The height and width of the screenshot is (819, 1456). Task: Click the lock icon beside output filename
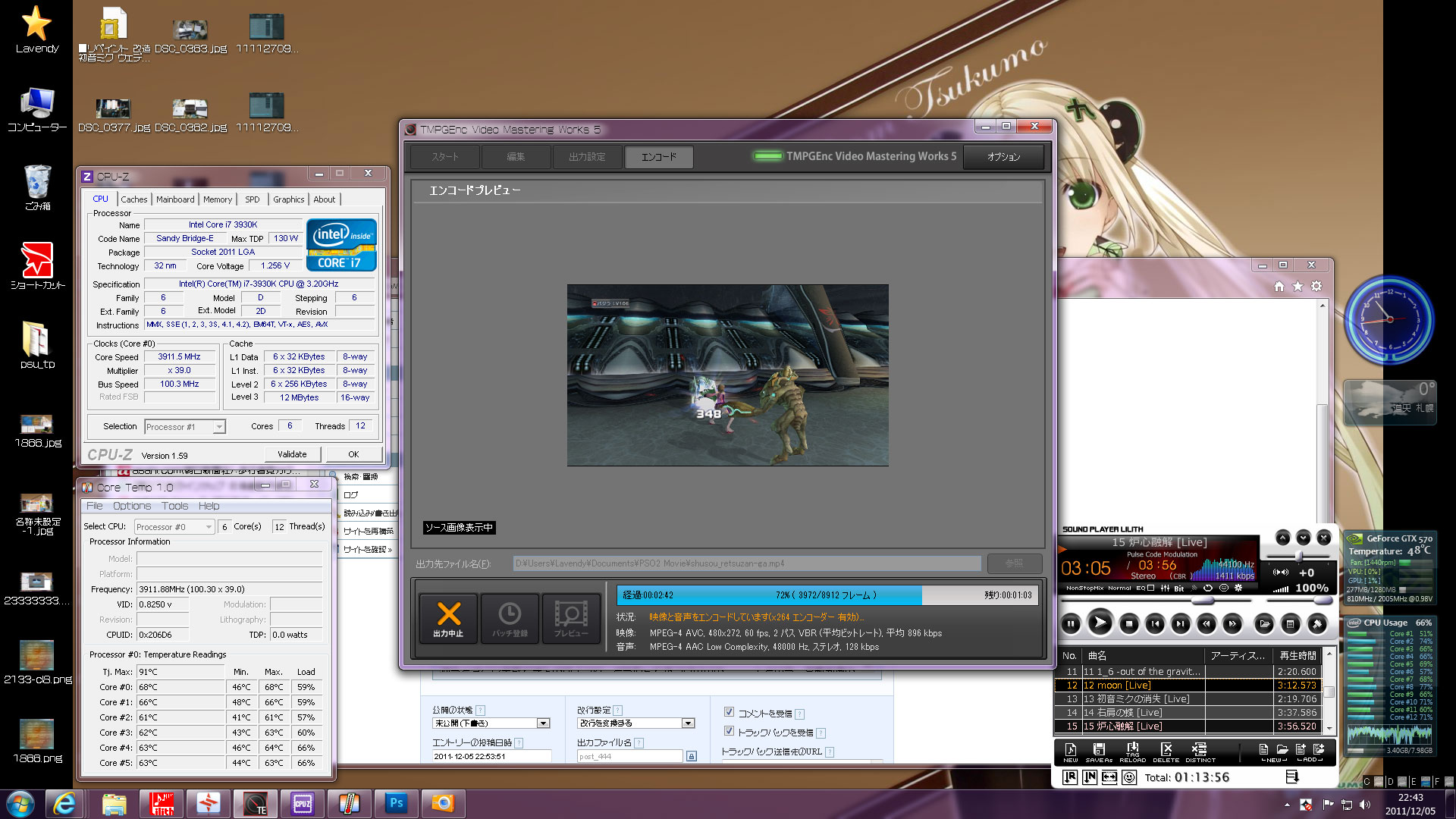[x=691, y=756]
